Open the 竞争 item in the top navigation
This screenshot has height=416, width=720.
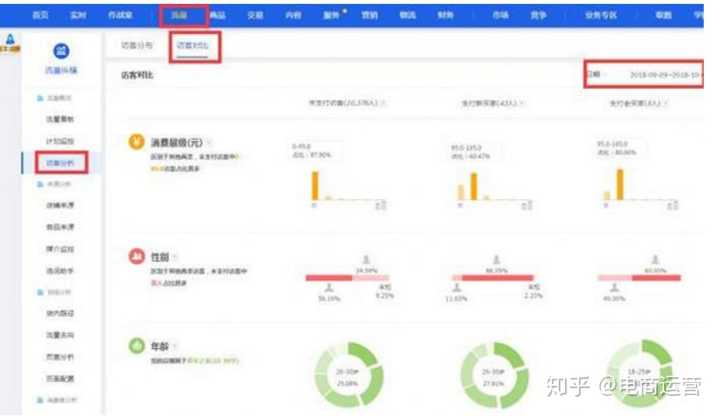pyautogui.click(x=539, y=15)
